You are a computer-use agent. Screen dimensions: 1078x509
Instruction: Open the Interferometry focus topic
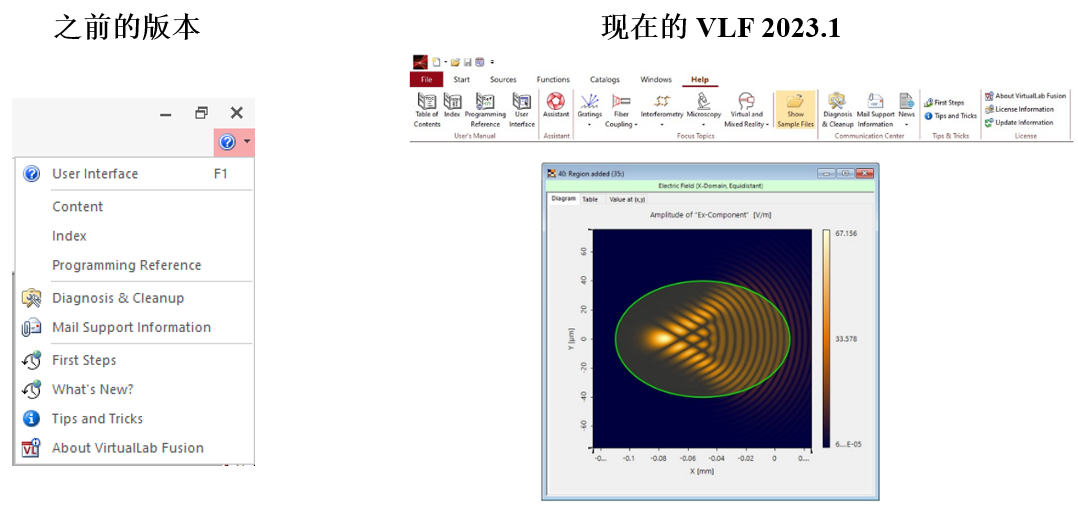661,103
